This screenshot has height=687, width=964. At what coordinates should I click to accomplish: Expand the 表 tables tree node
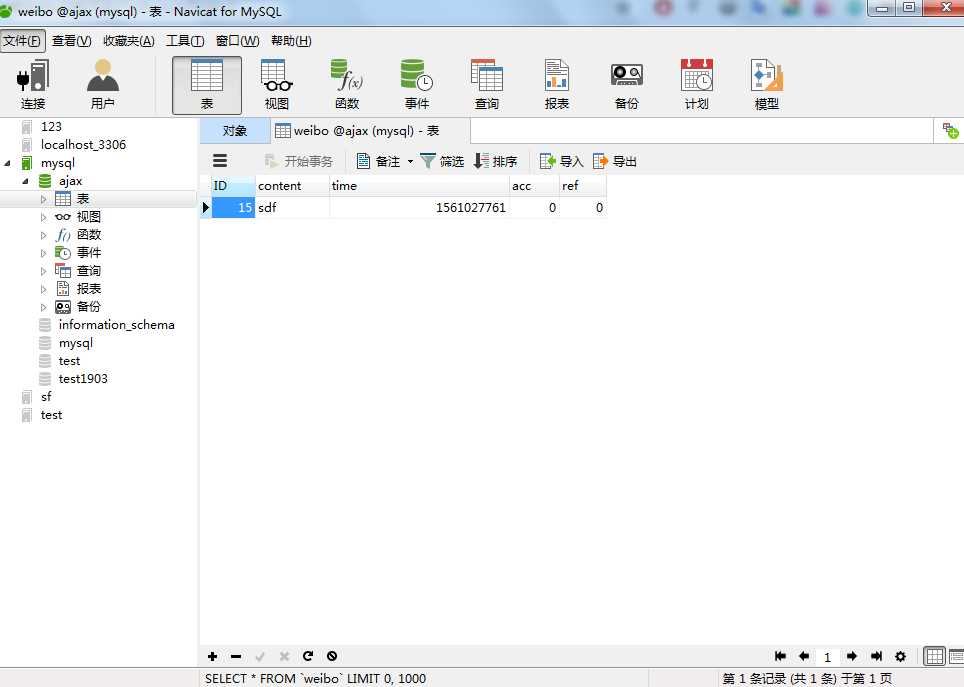pos(43,199)
